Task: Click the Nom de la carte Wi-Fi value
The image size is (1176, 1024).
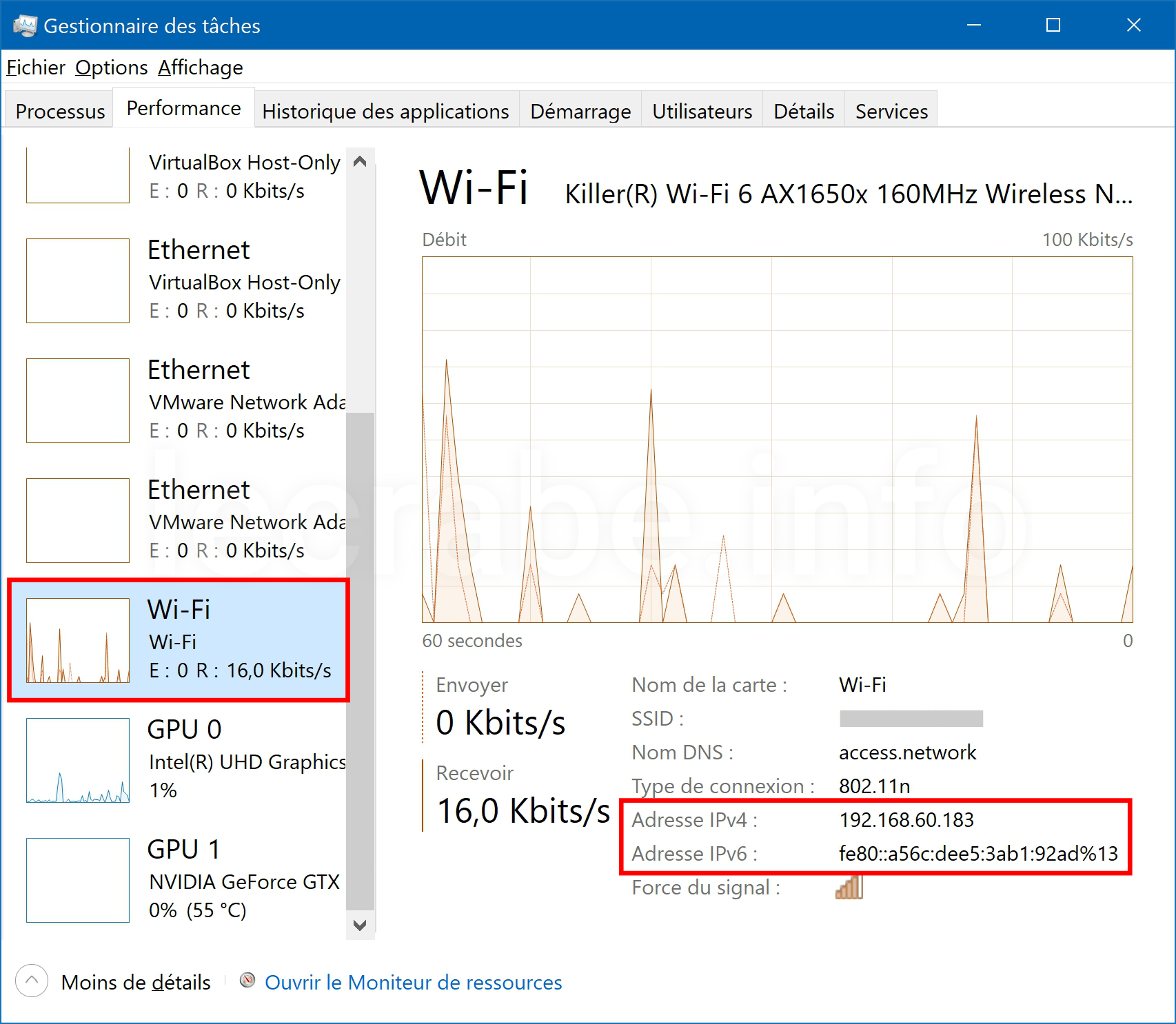Action: (x=862, y=684)
